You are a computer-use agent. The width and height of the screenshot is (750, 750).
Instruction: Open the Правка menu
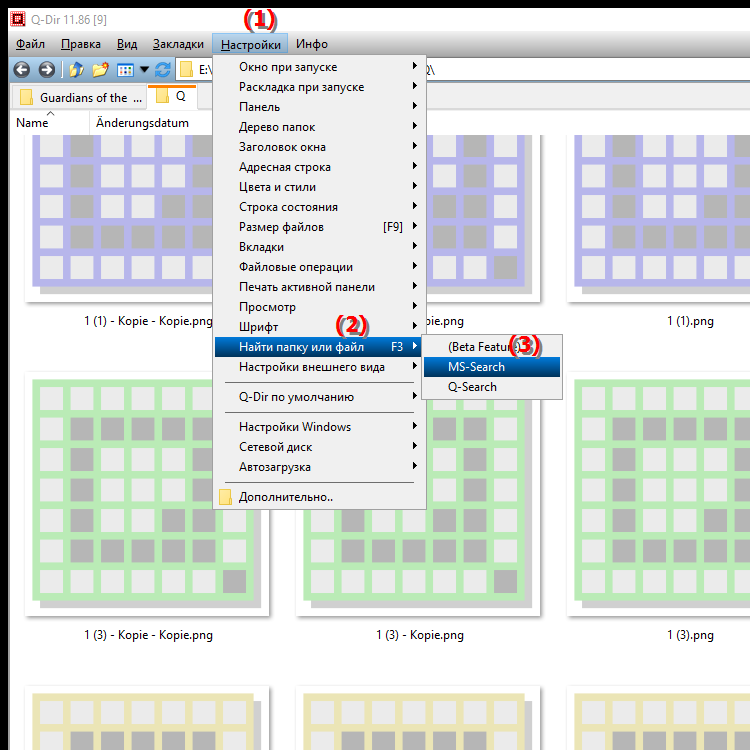[x=81, y=44]
